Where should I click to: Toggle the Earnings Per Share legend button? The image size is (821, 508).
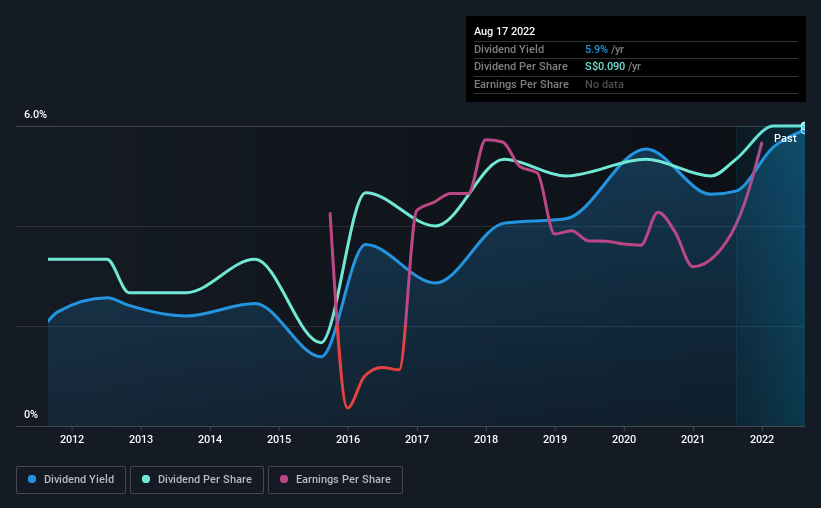coord(335,480)
